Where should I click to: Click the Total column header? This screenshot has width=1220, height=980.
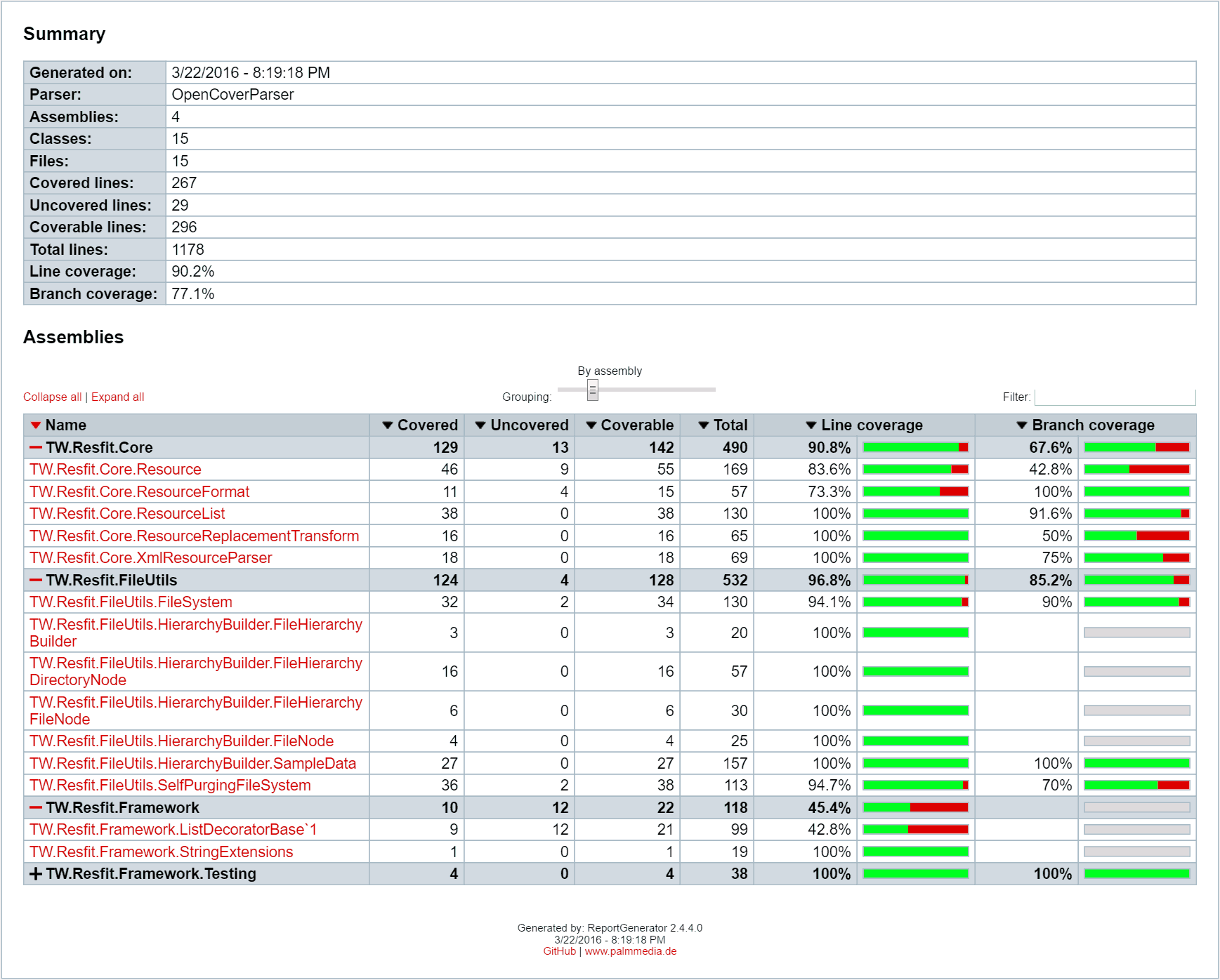coord(717,425)
